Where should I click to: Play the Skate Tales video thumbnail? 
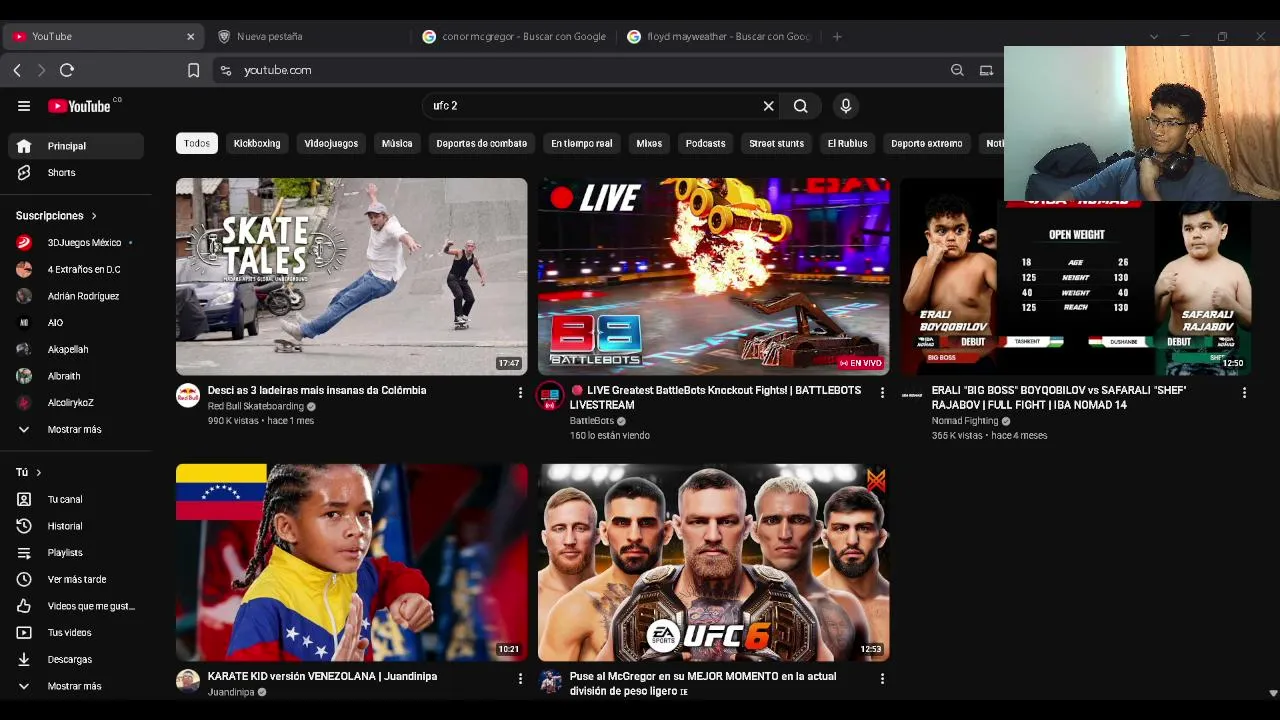351,277
